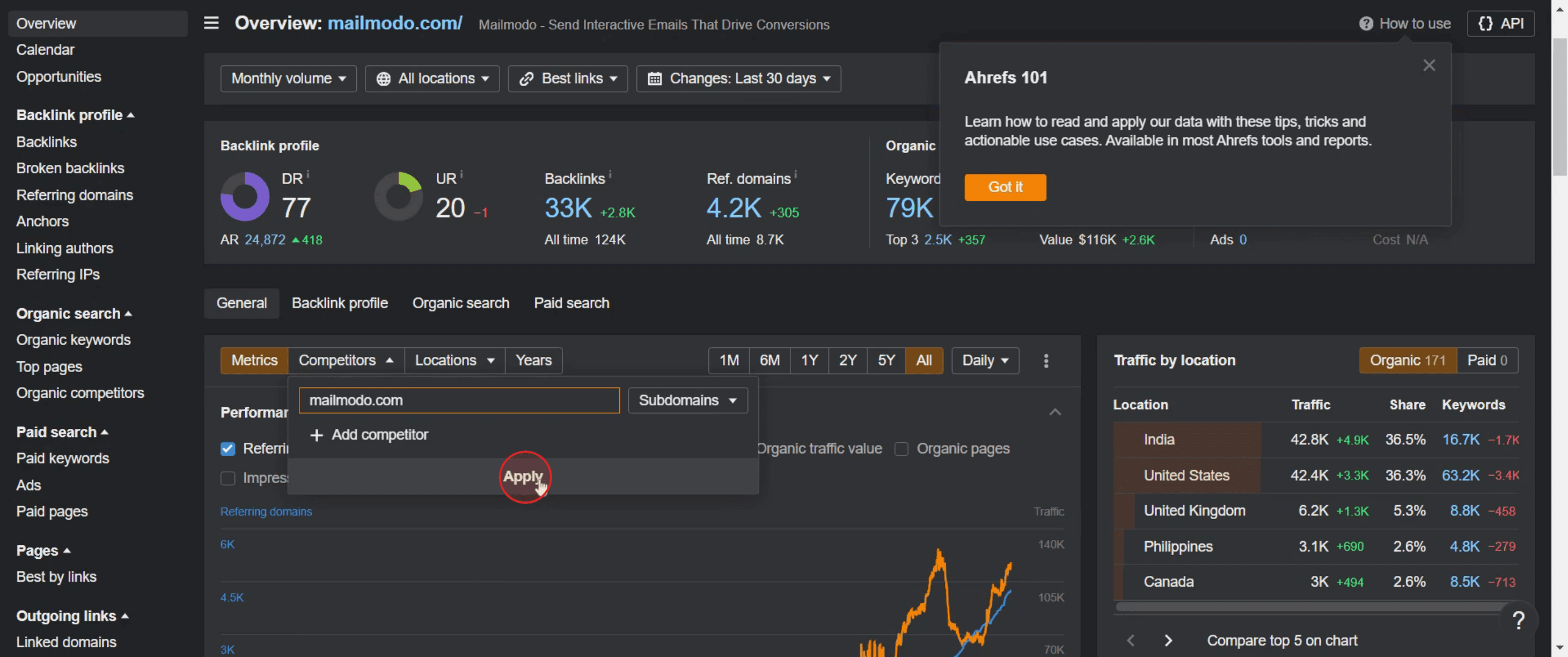Open the three-dot chart options menu
Viewport: 1568px width, 657px height.
tap(1046, 361)
